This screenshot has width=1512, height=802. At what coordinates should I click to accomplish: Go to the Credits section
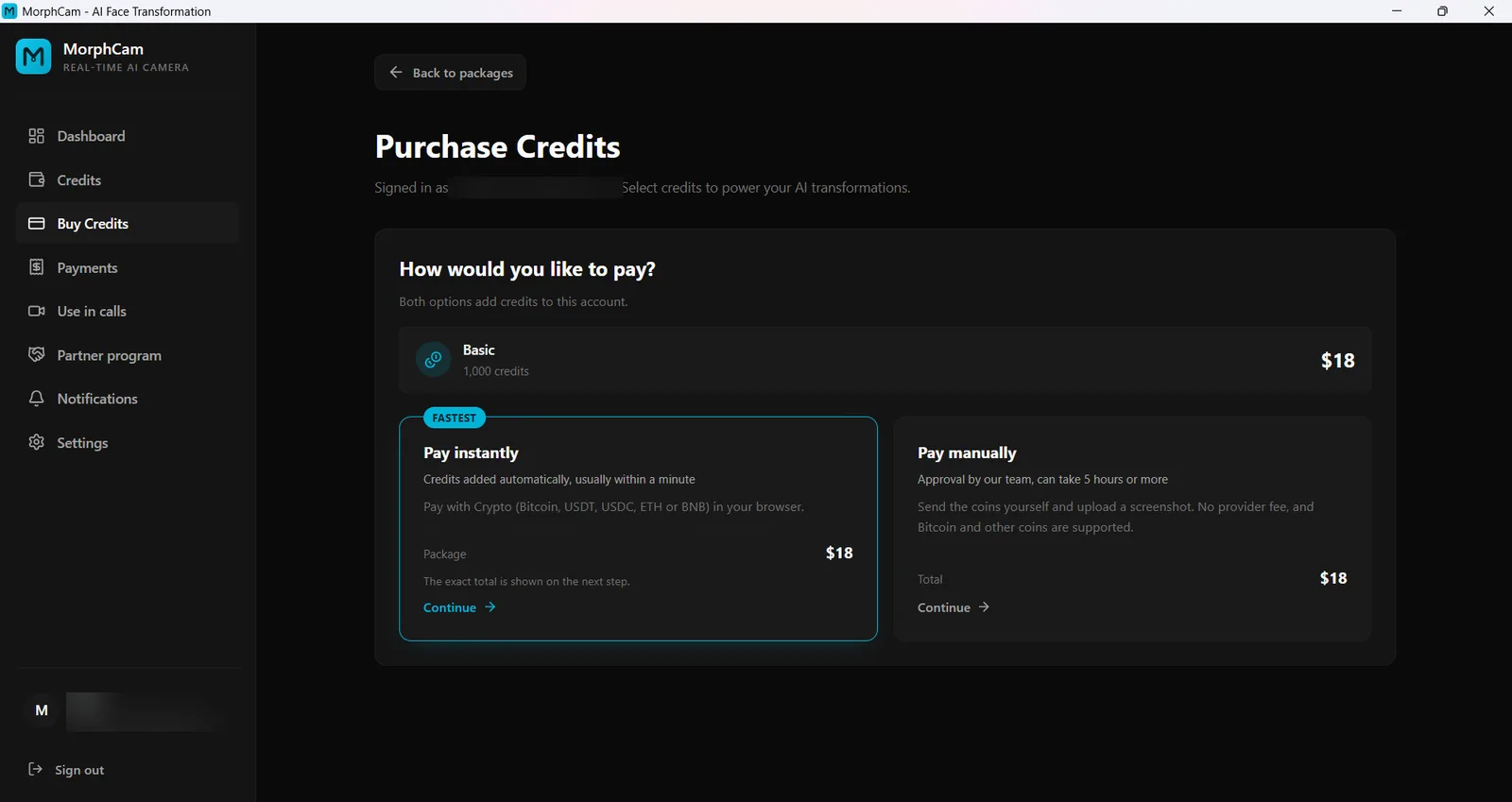click(x=128, y=179)
